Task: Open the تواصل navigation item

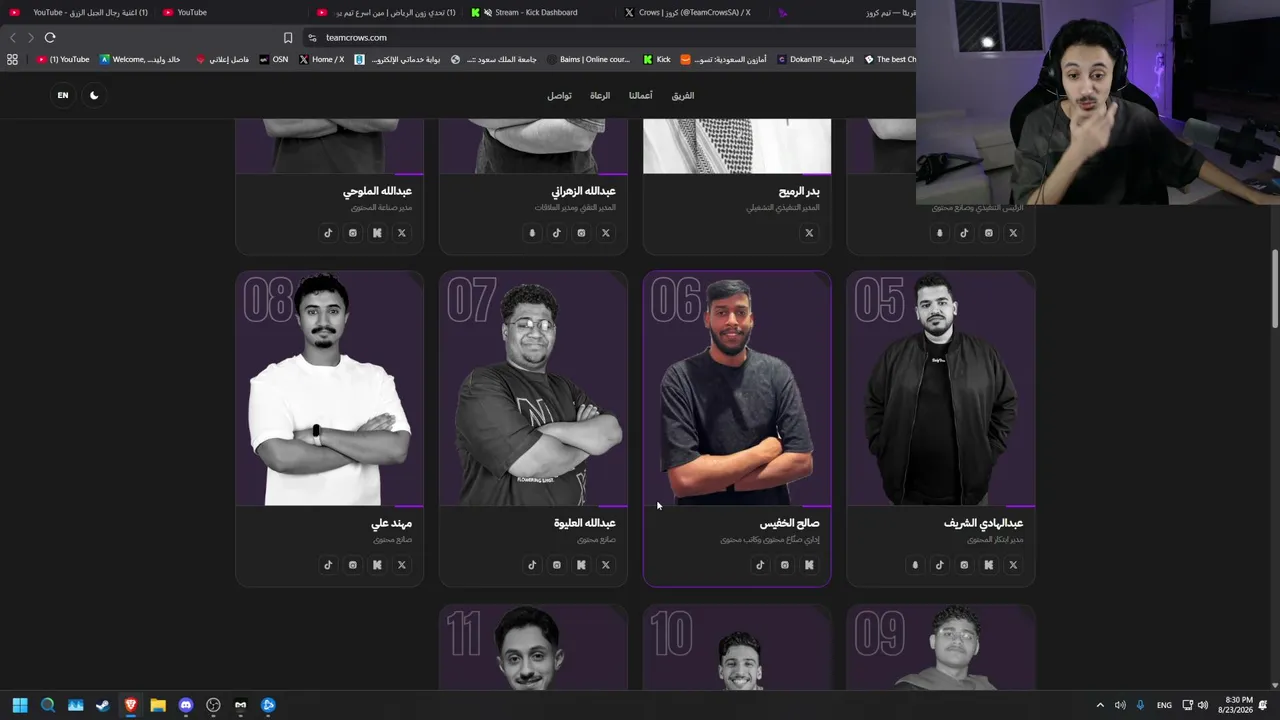Action: (559, 96)
